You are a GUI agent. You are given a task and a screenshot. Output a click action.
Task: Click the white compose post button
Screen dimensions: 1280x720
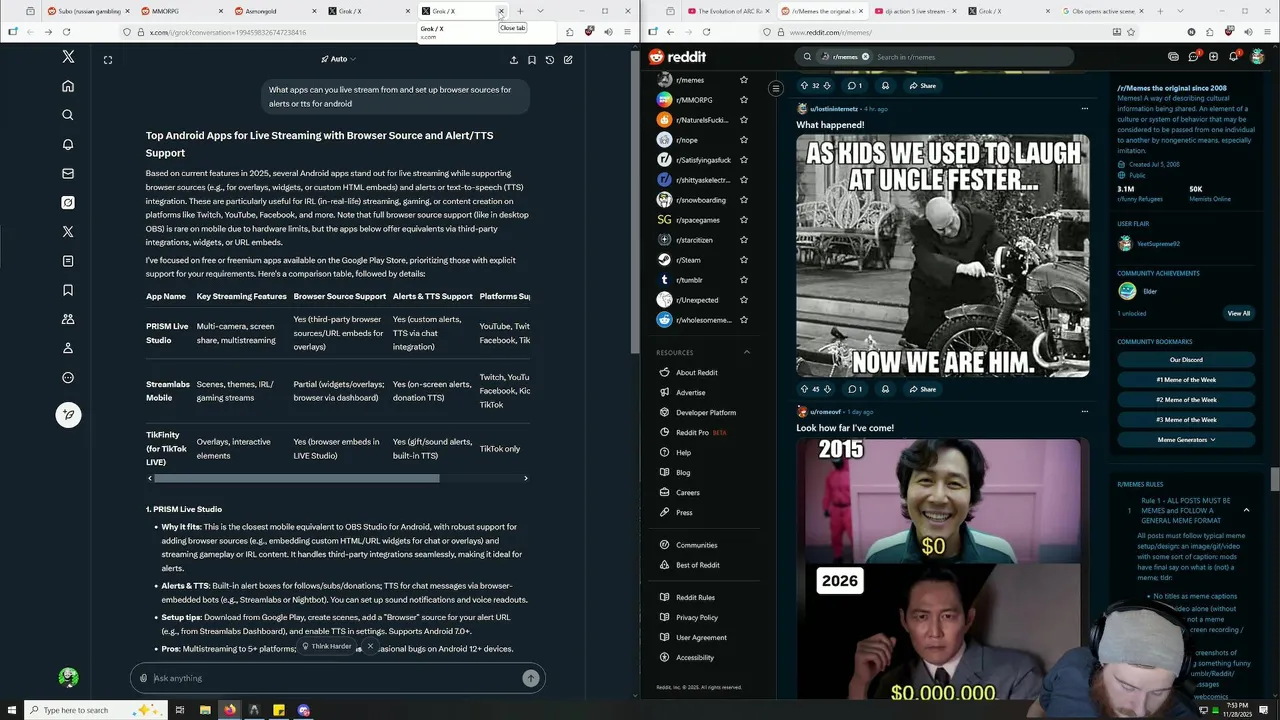pyautogui.click(x=68, y=414)
